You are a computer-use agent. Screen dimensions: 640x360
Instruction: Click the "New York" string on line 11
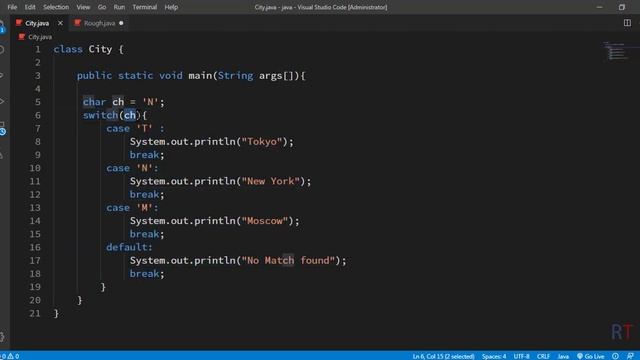pos(271,181)
